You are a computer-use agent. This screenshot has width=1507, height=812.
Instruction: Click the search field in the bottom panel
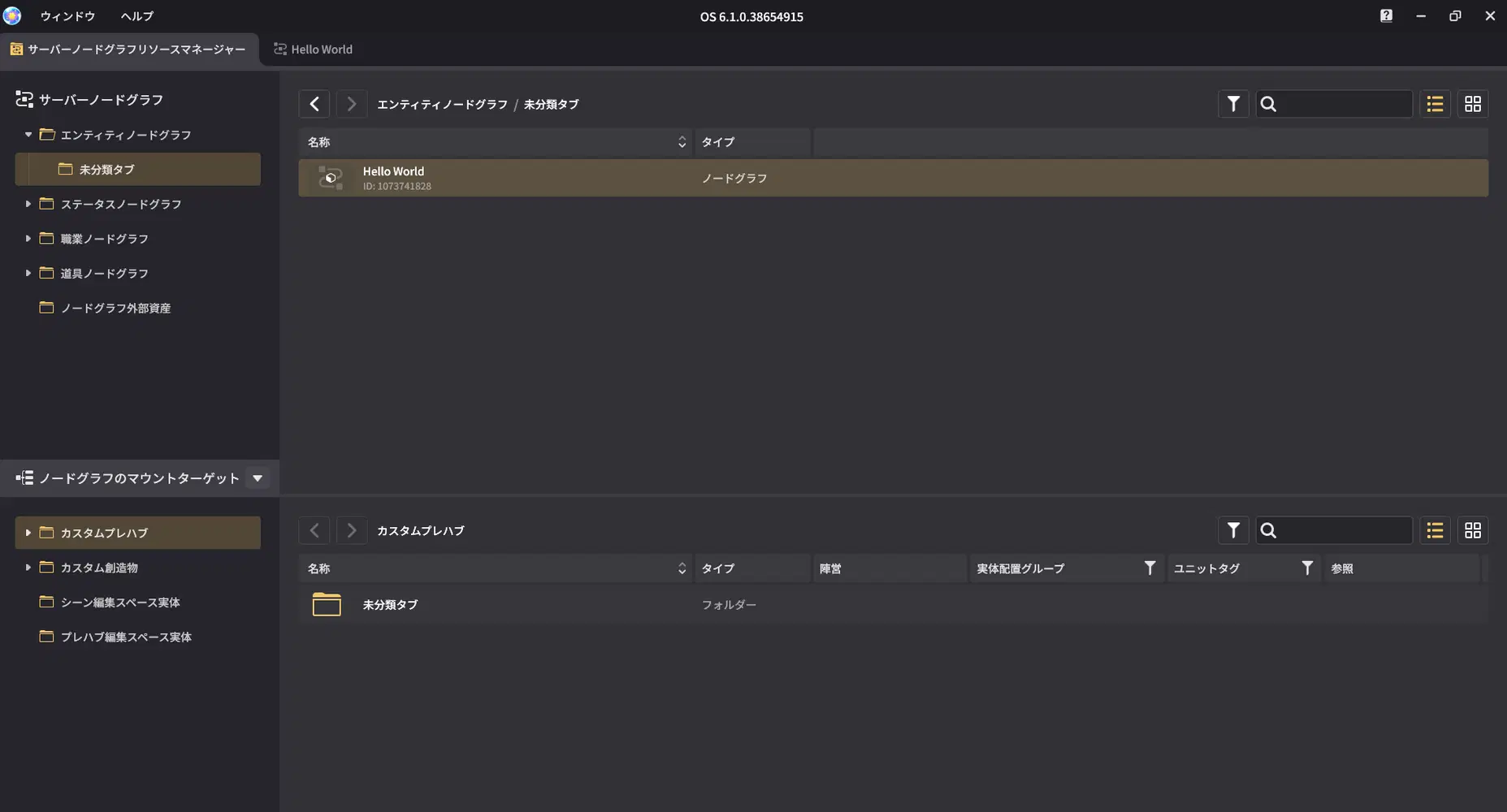(x=1332, y=529)
